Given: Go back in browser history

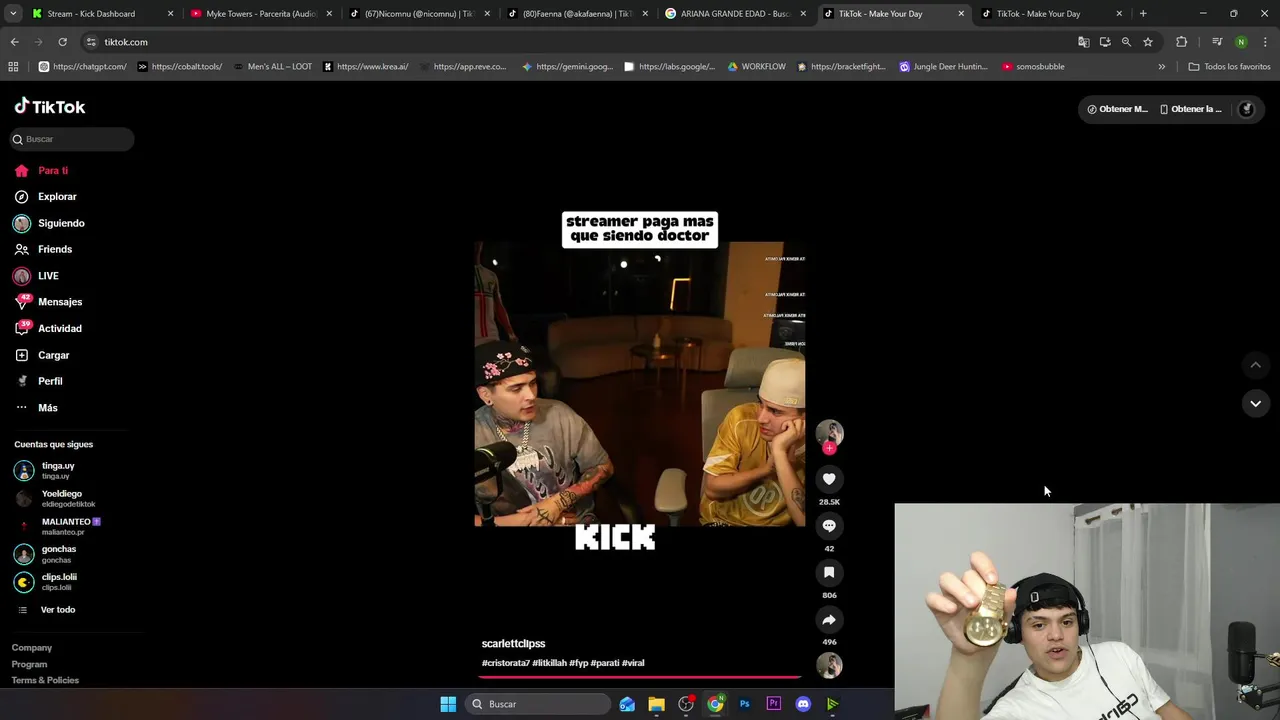Looking at the screenshot, I should pyautogui.click(x=14, y=42).
